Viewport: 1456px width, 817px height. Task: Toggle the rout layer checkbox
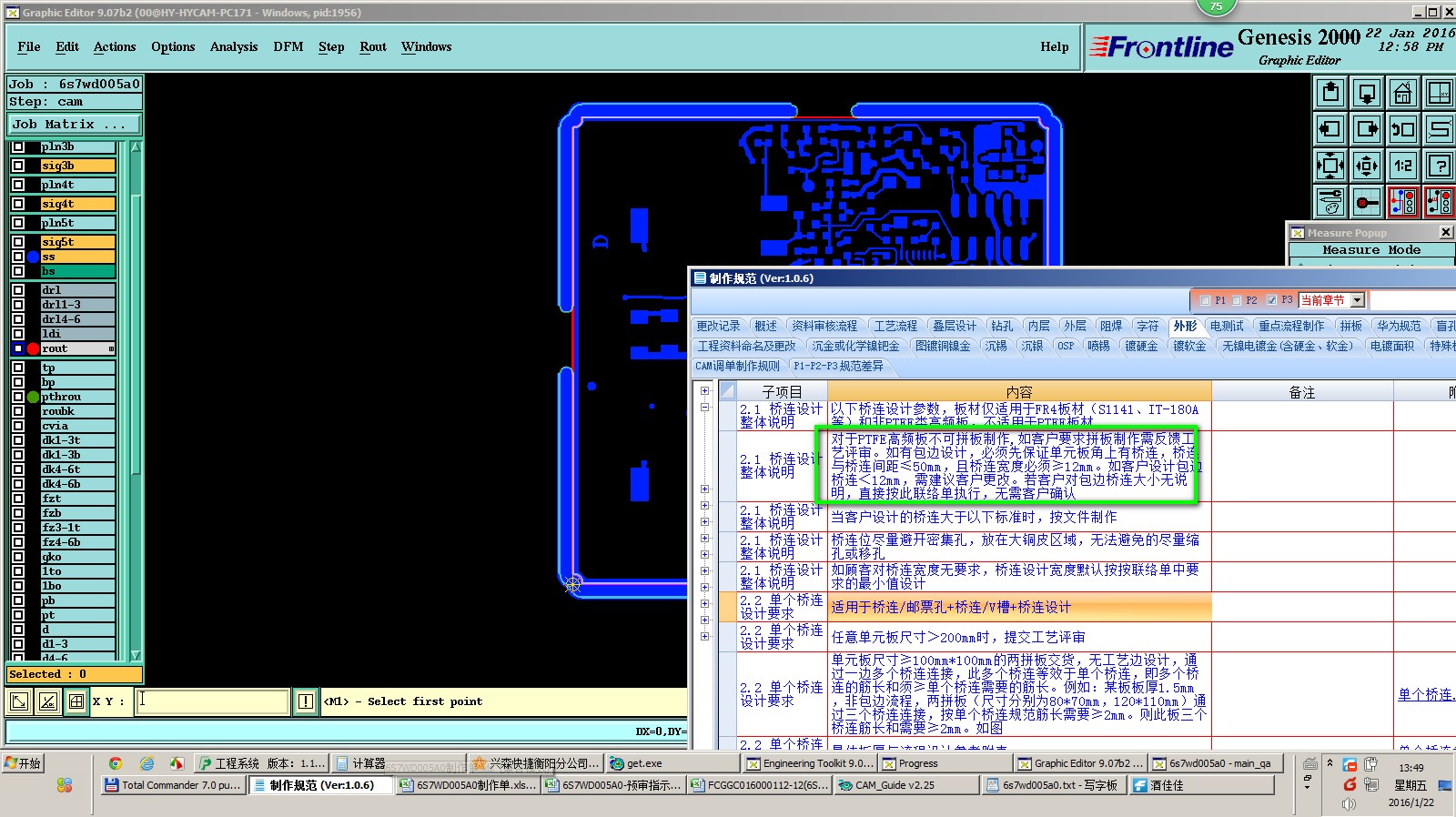point(18,348)
